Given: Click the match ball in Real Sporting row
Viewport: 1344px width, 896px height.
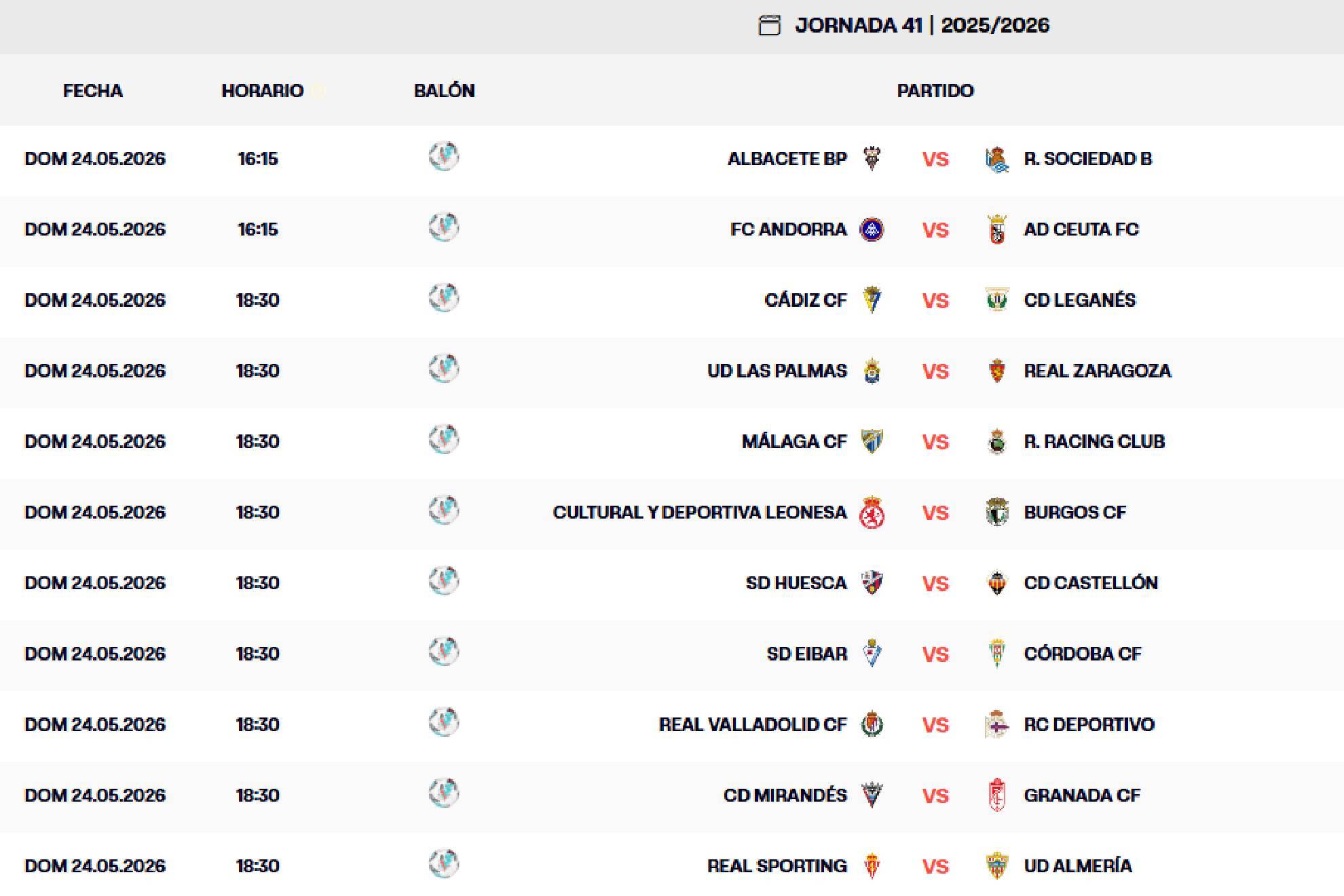Looking at the screenshot, I should pyautogui.click(x=444, y=863).
